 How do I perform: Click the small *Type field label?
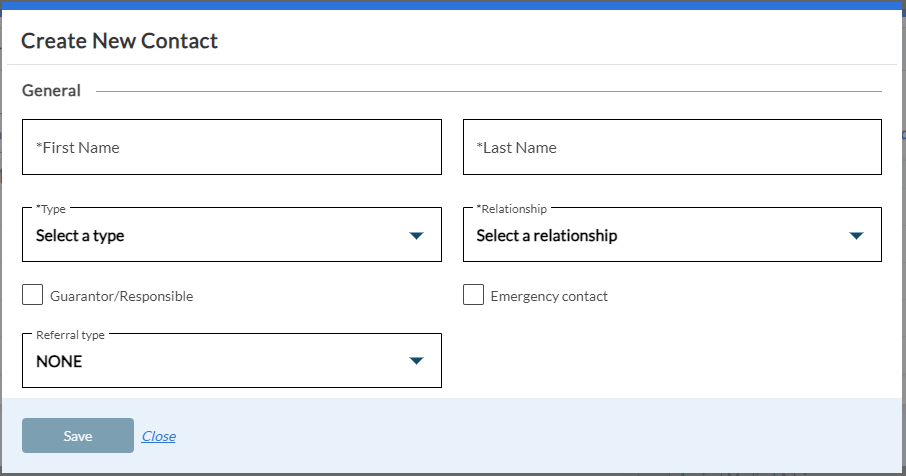tap(51, 209)
